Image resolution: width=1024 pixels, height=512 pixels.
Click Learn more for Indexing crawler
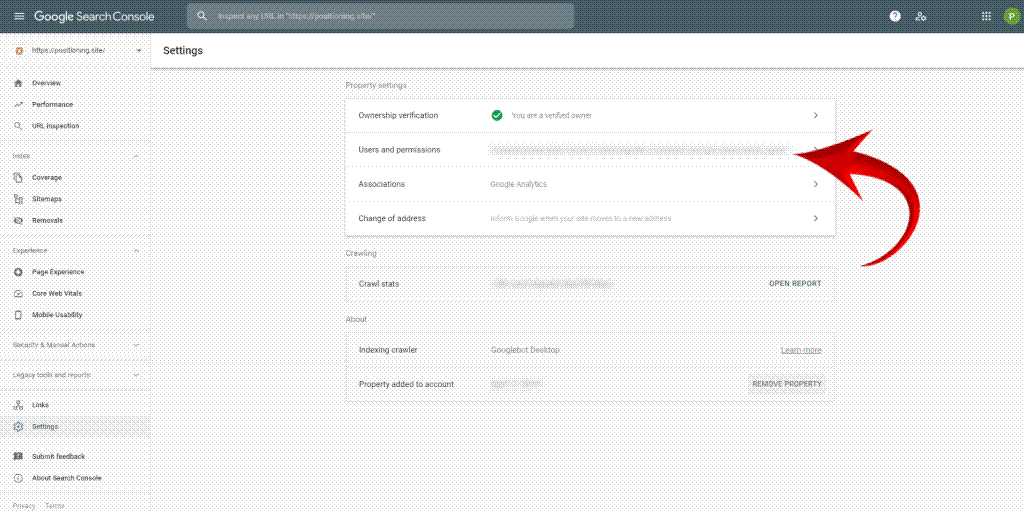click(801, 350)
